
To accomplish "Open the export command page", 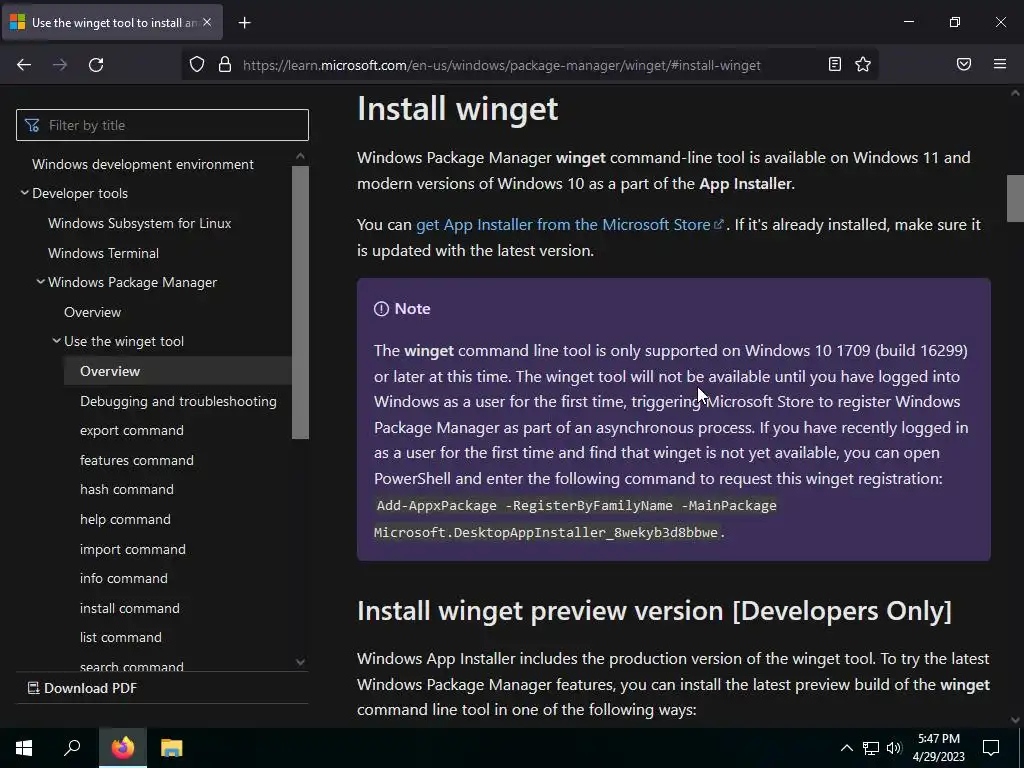I will (131, 430).
